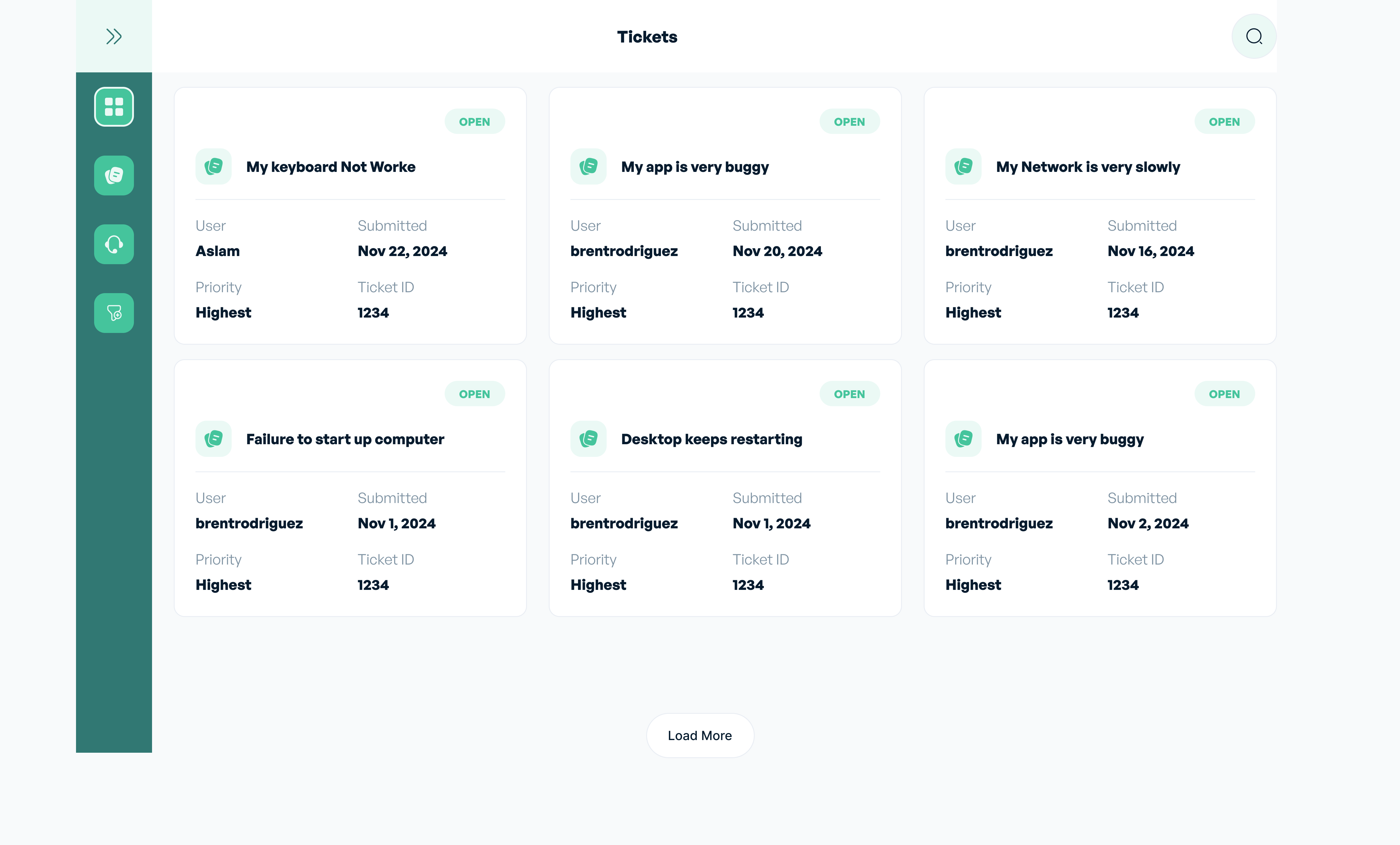Toggle the OPEN badge on 'My keyboard Not Worke'
The width and height of the screenshot is (1400, 845).
tap(475, 121)
